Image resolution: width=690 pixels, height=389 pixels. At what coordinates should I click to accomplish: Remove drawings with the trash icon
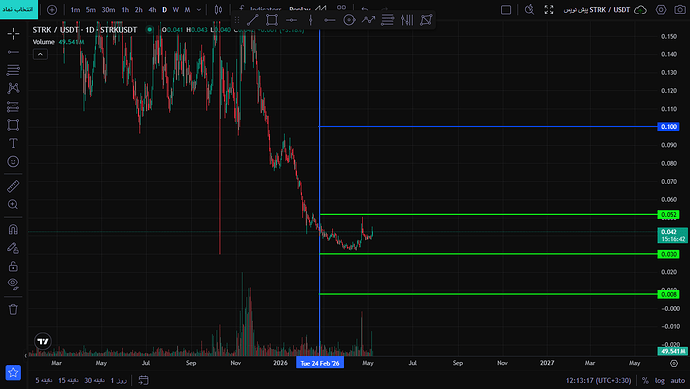[x=13, y=309]
